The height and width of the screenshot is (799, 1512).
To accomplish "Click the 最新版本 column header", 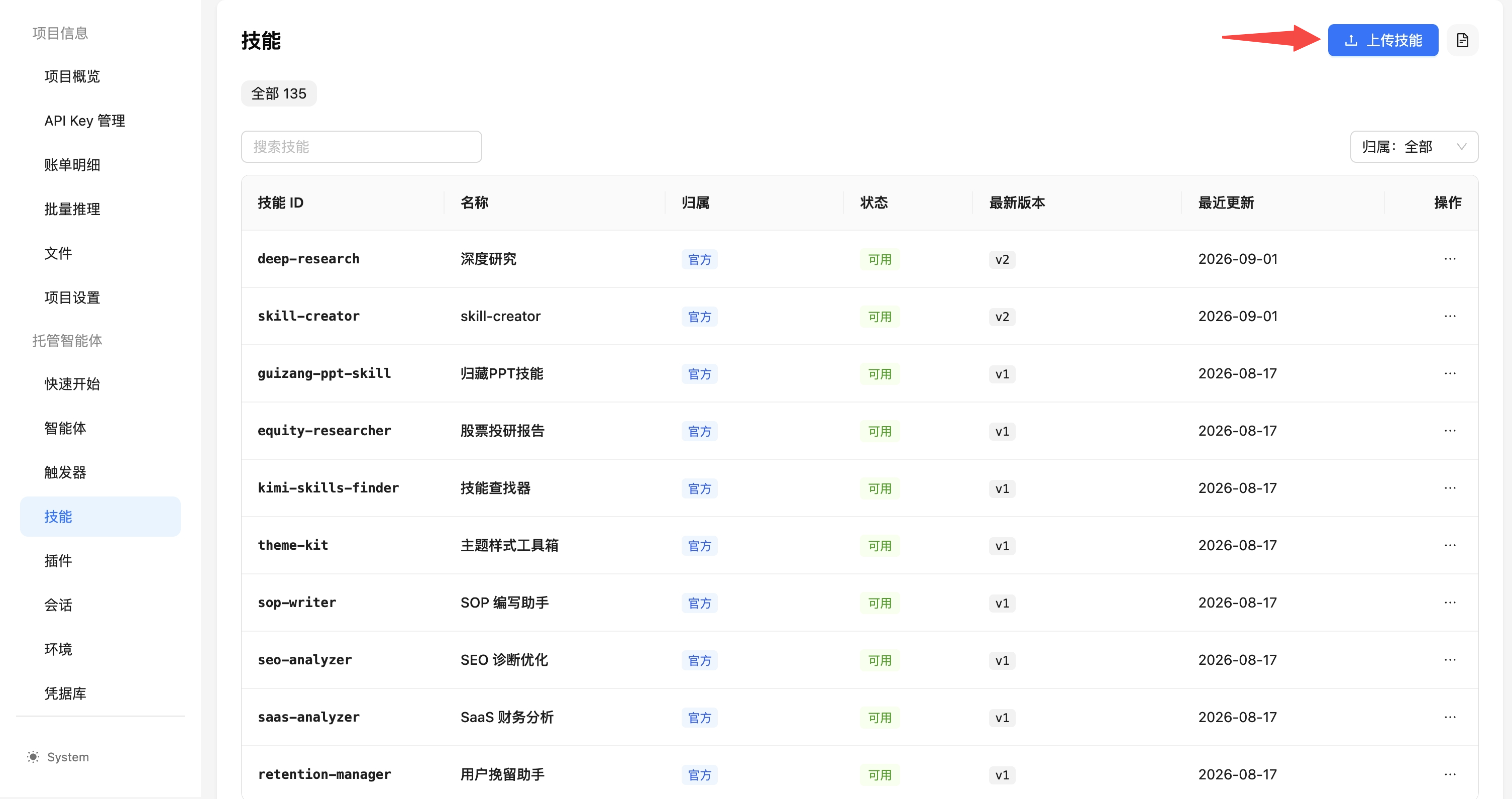I will pos(1017,203).
